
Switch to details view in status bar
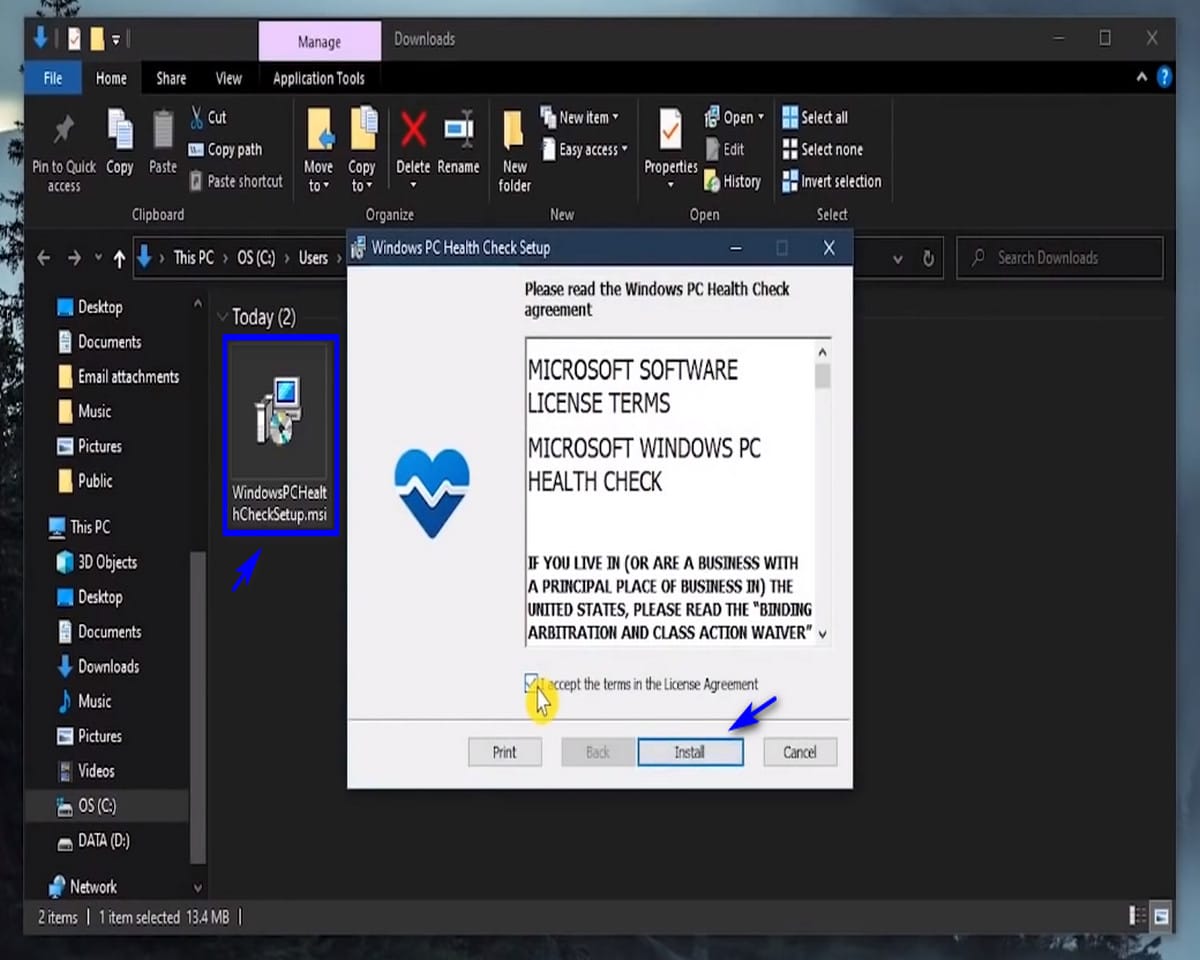(1138, 916)
